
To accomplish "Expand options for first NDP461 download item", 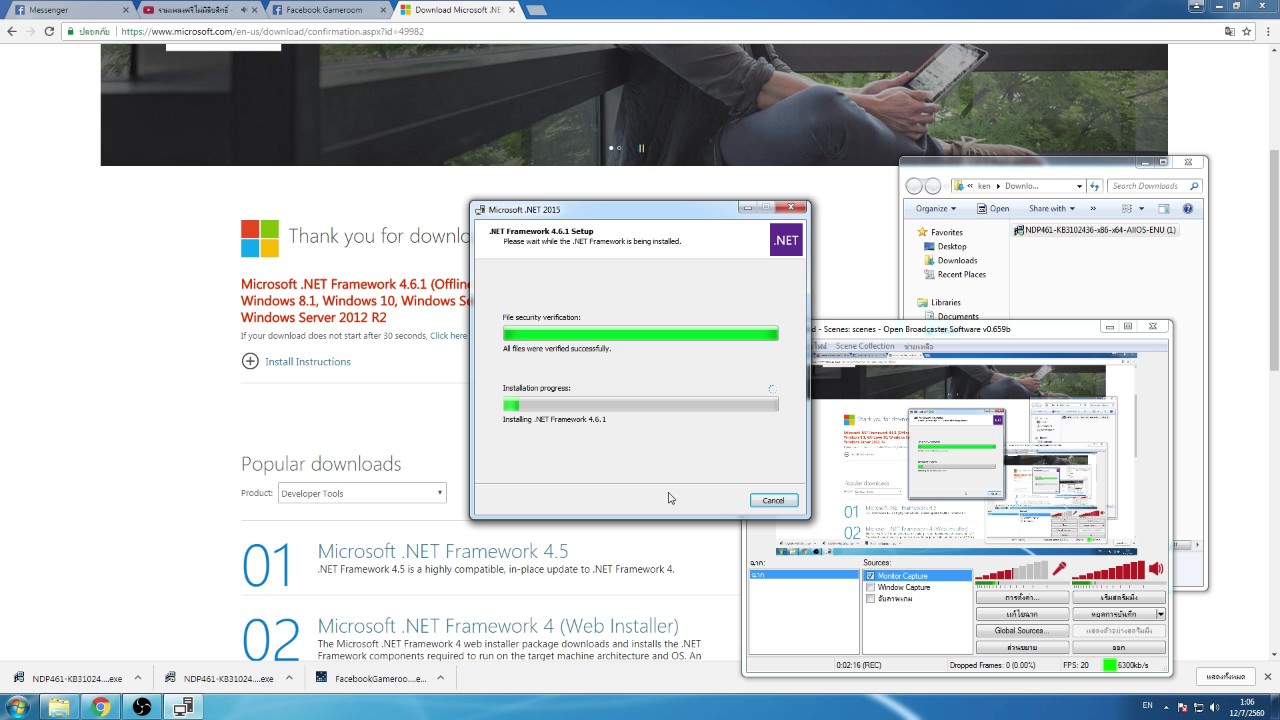I will 138,677.
